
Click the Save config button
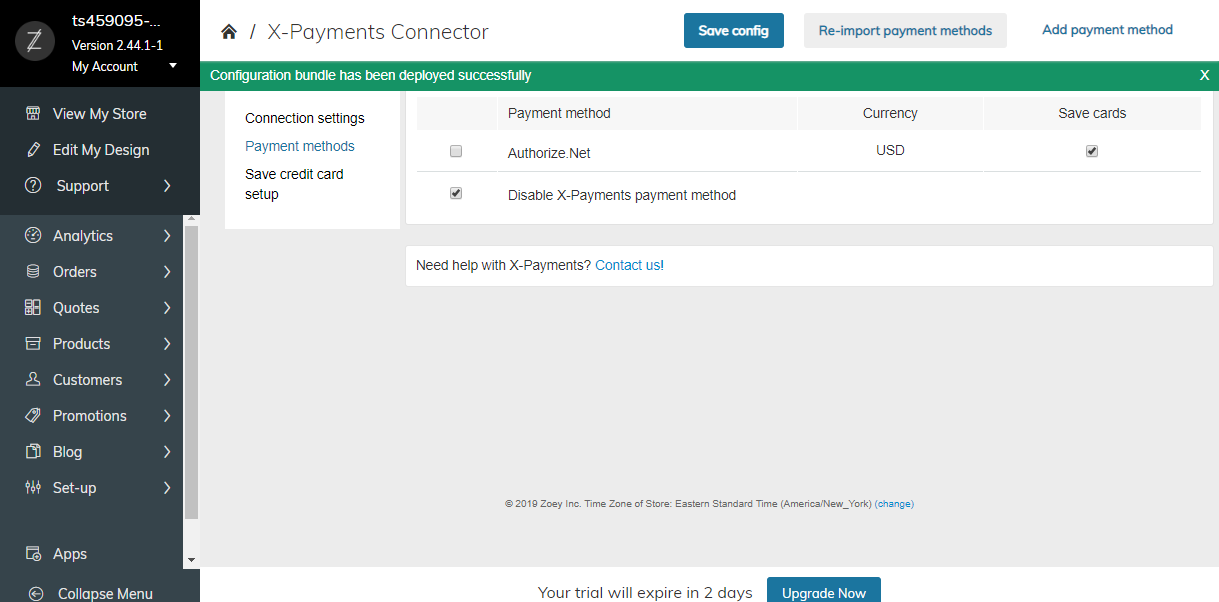coord(734,31)
